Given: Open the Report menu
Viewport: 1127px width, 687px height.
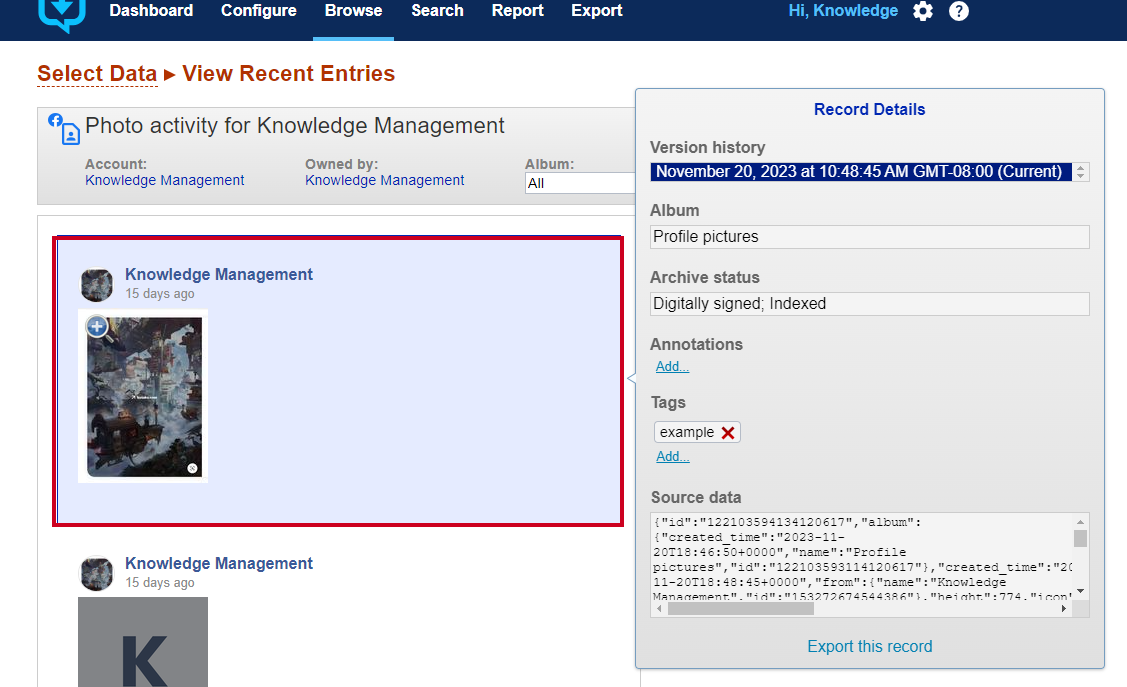Looking at the screenshot, I should [518, 11].
